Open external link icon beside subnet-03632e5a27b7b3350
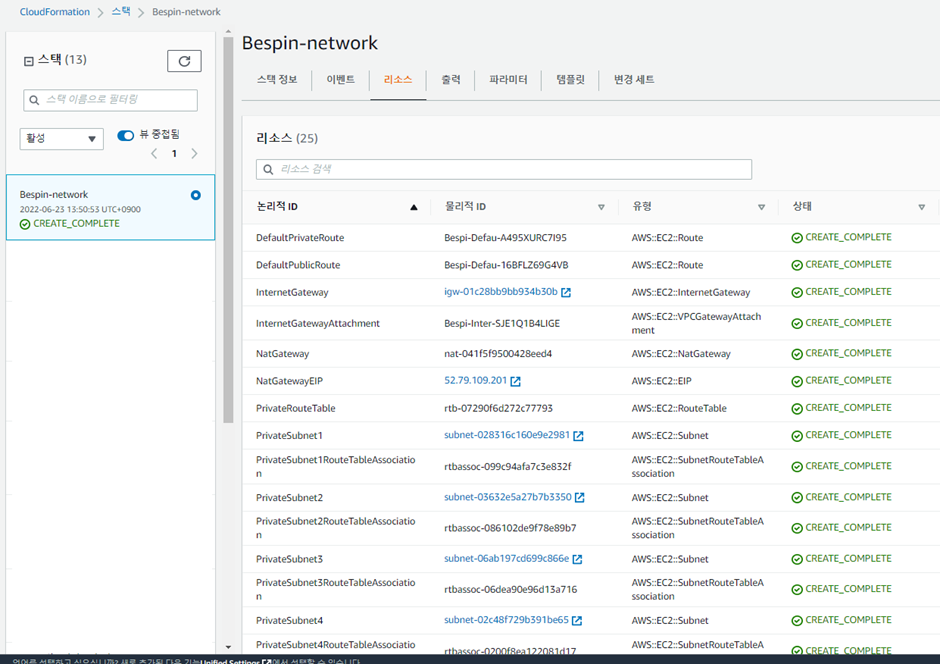The width and height of the screenshot is (940, 664). click(580, 497)
